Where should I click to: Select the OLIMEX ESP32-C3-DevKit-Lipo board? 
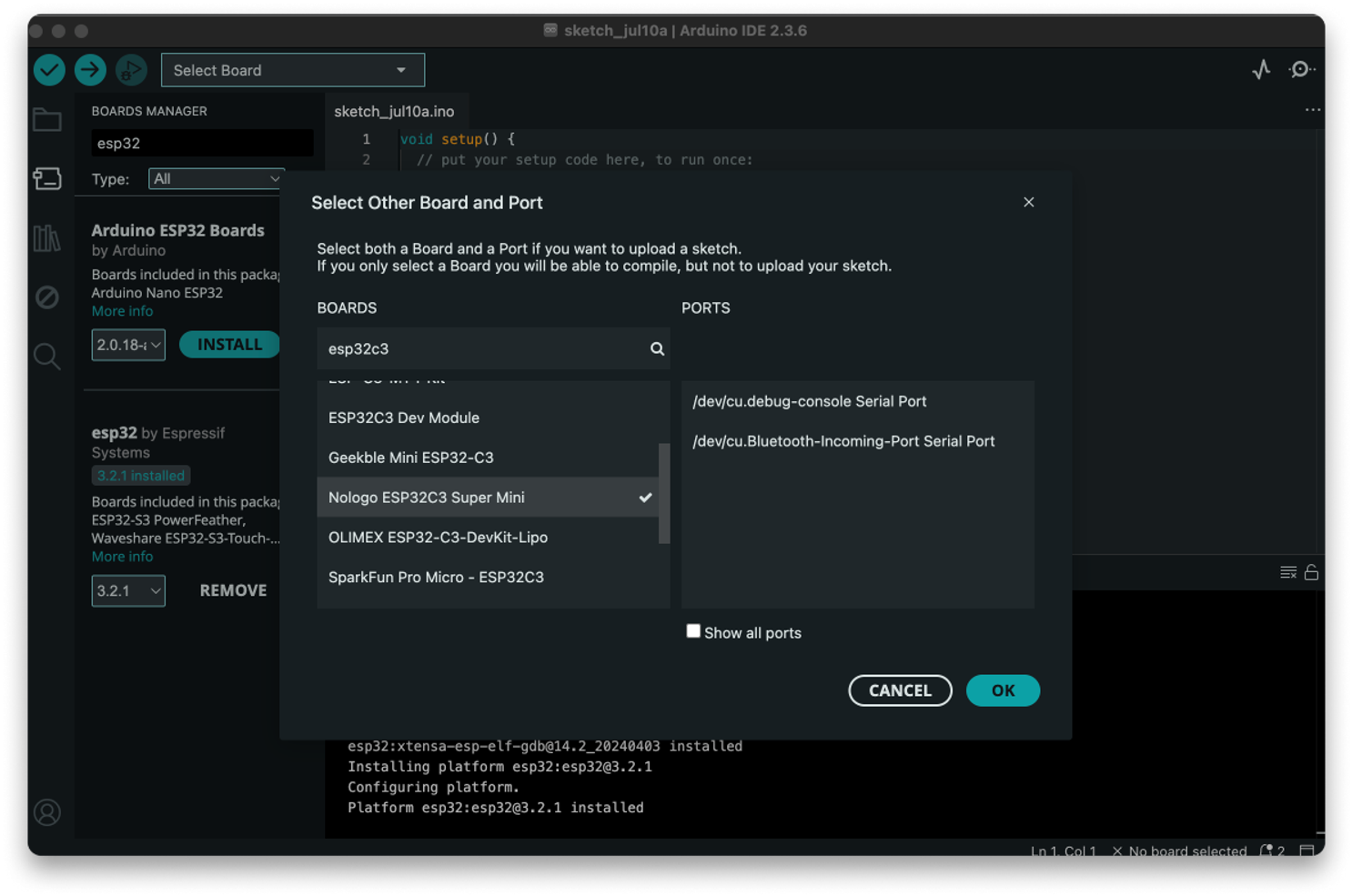488,538
